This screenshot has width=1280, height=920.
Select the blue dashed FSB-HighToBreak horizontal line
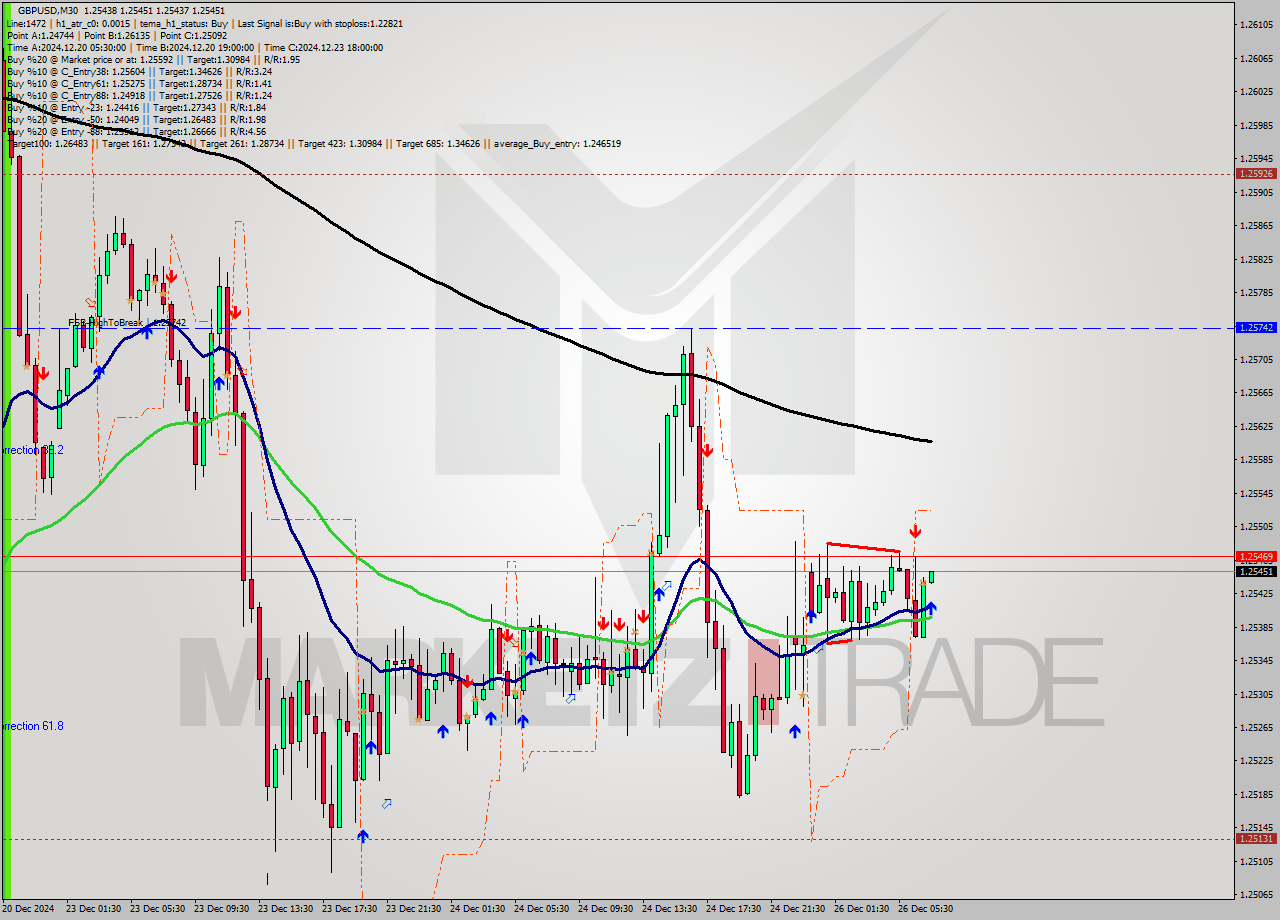pyautogui.click(x=617, y=328)
